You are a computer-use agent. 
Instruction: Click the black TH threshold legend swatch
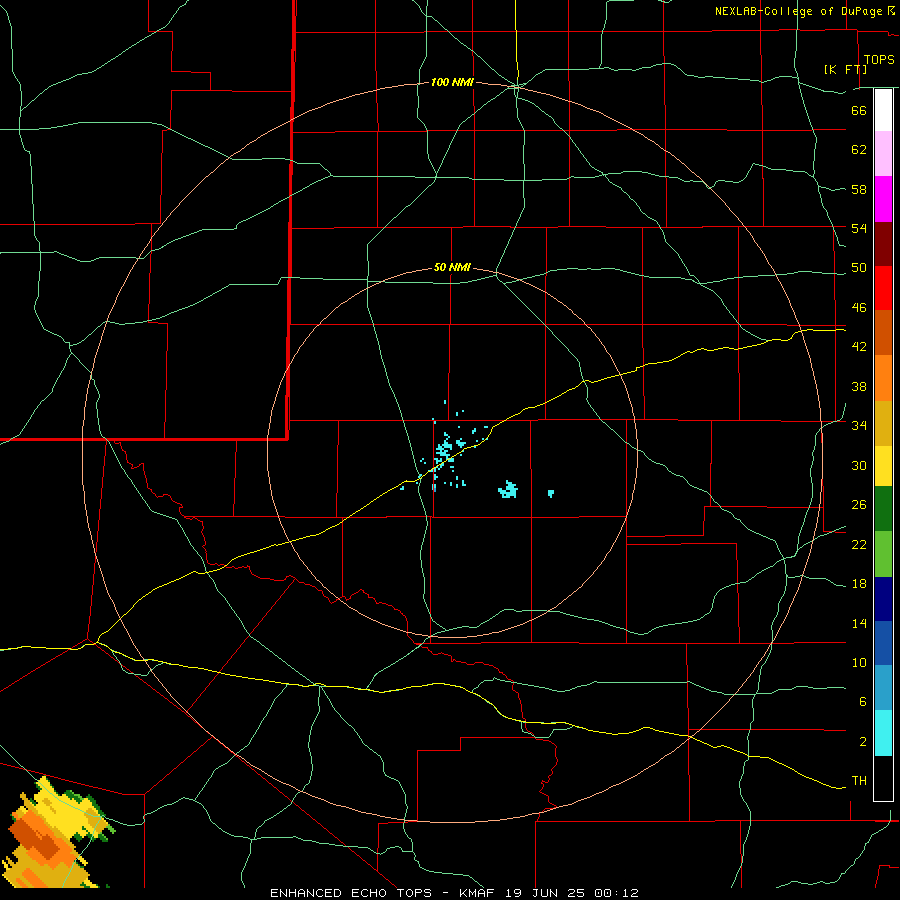(x=883, y=778)
